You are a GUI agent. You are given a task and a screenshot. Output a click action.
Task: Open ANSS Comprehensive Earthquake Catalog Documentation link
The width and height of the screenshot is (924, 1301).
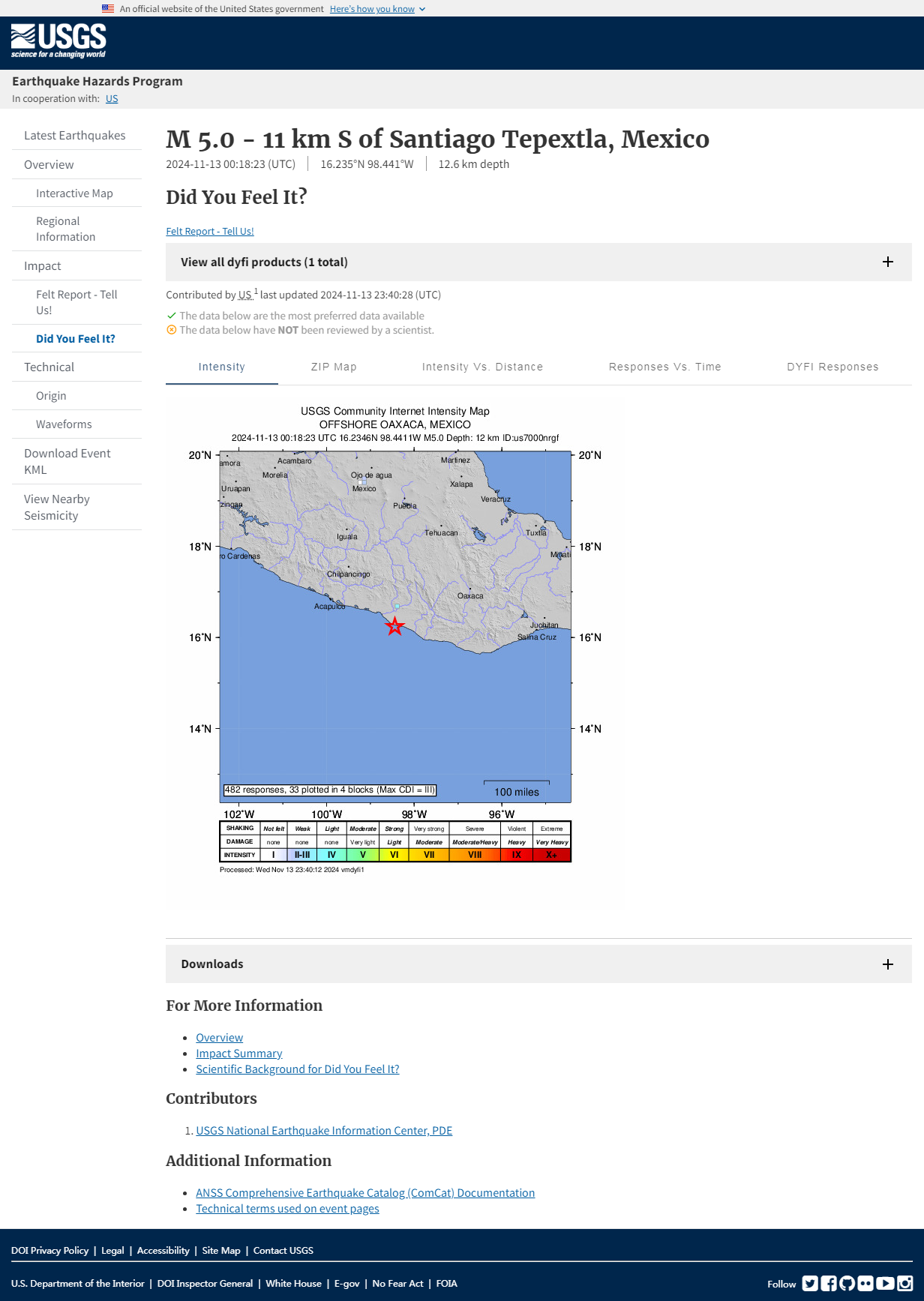(x=365, y=1193)
